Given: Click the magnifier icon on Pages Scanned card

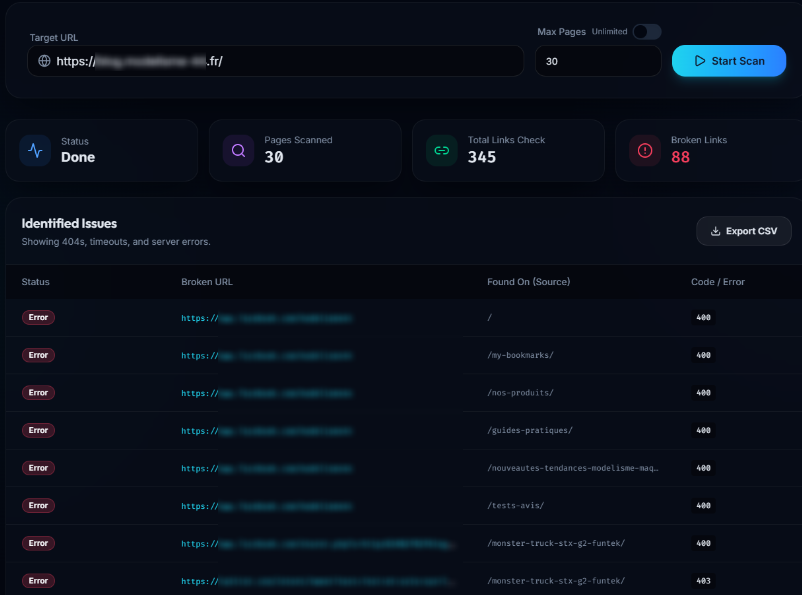Looking at the screenshot, I should click(x=238, y=151).
